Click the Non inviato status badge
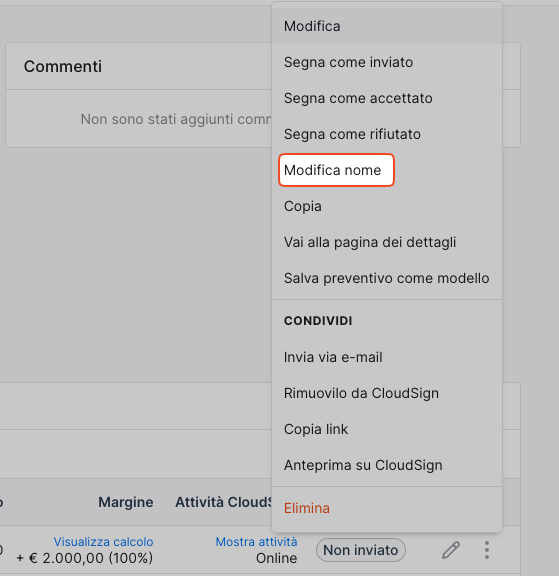This screenshot has width=559, height=576. (x=361, y=550)
